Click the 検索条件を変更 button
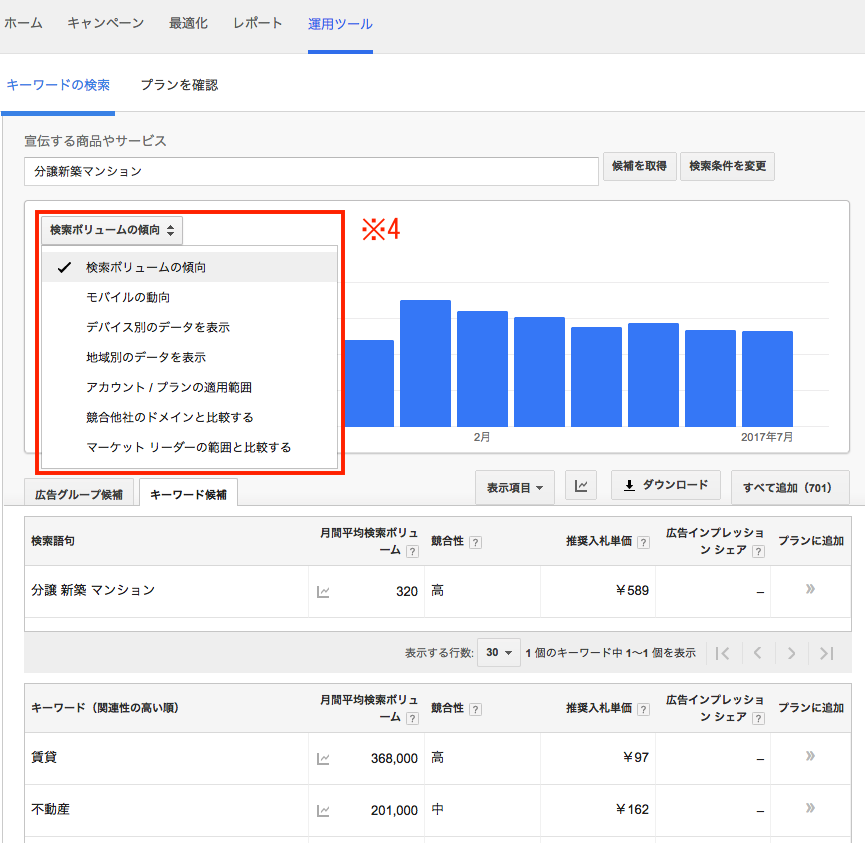 [x=728, y=166]
